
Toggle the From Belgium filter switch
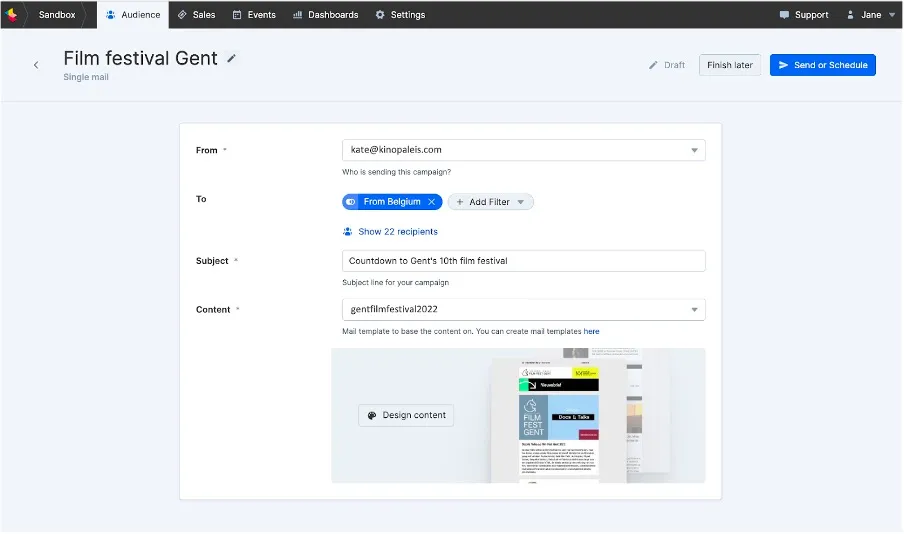coord(351,202)
